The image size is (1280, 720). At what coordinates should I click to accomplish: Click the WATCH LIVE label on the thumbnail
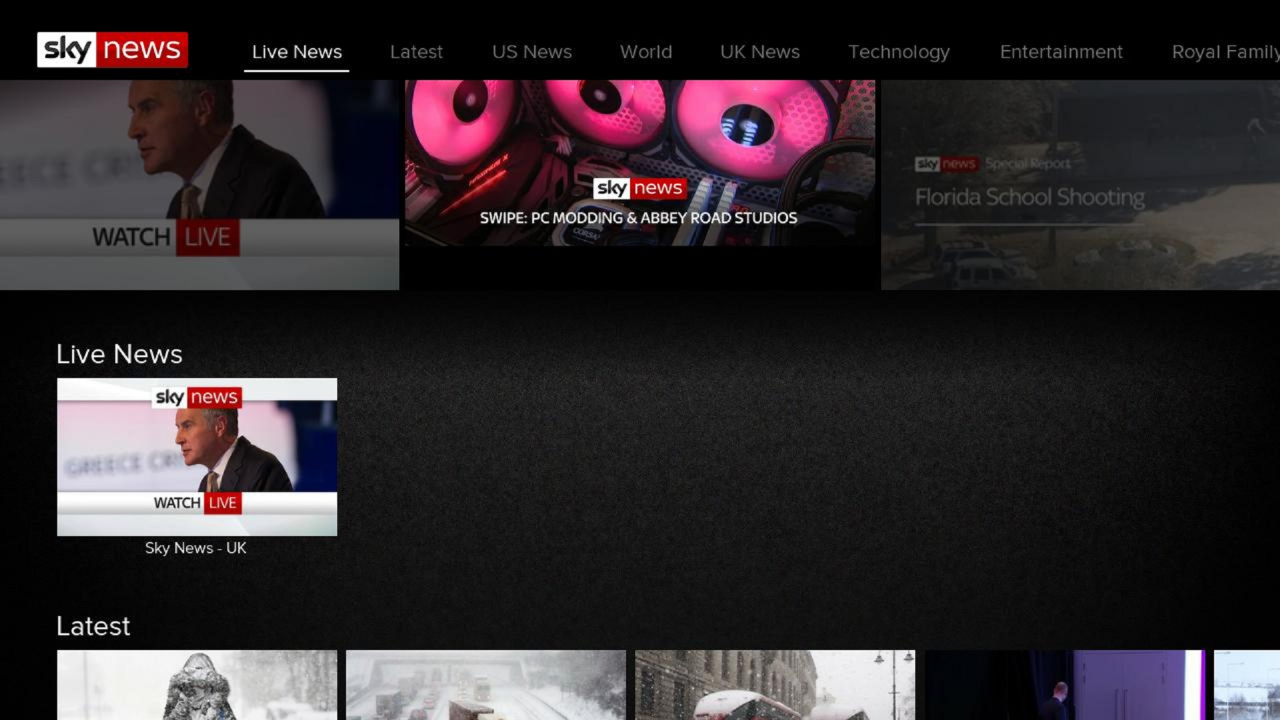point(197,503)
